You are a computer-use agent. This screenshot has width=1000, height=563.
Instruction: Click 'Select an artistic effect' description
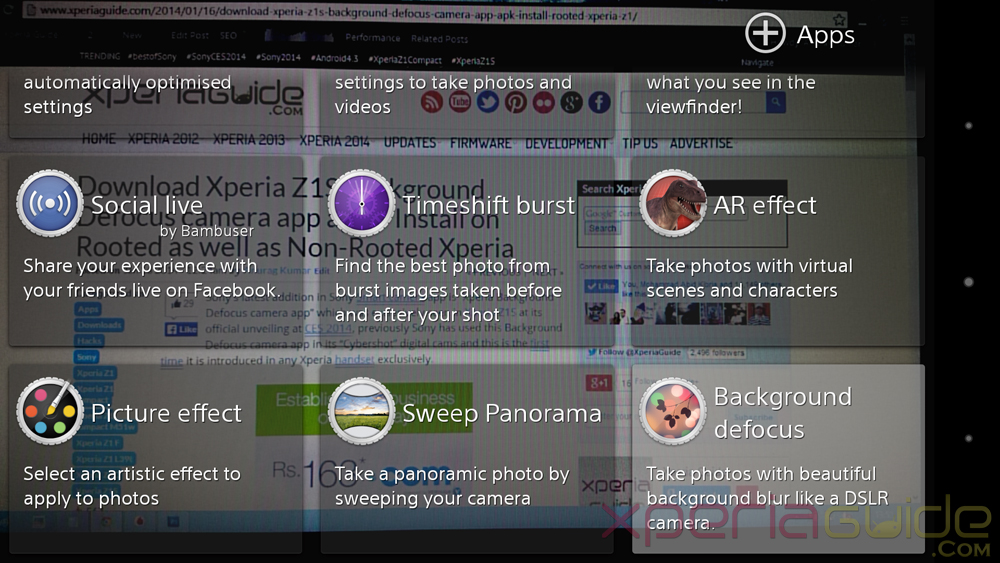click(x=132, y=486)
